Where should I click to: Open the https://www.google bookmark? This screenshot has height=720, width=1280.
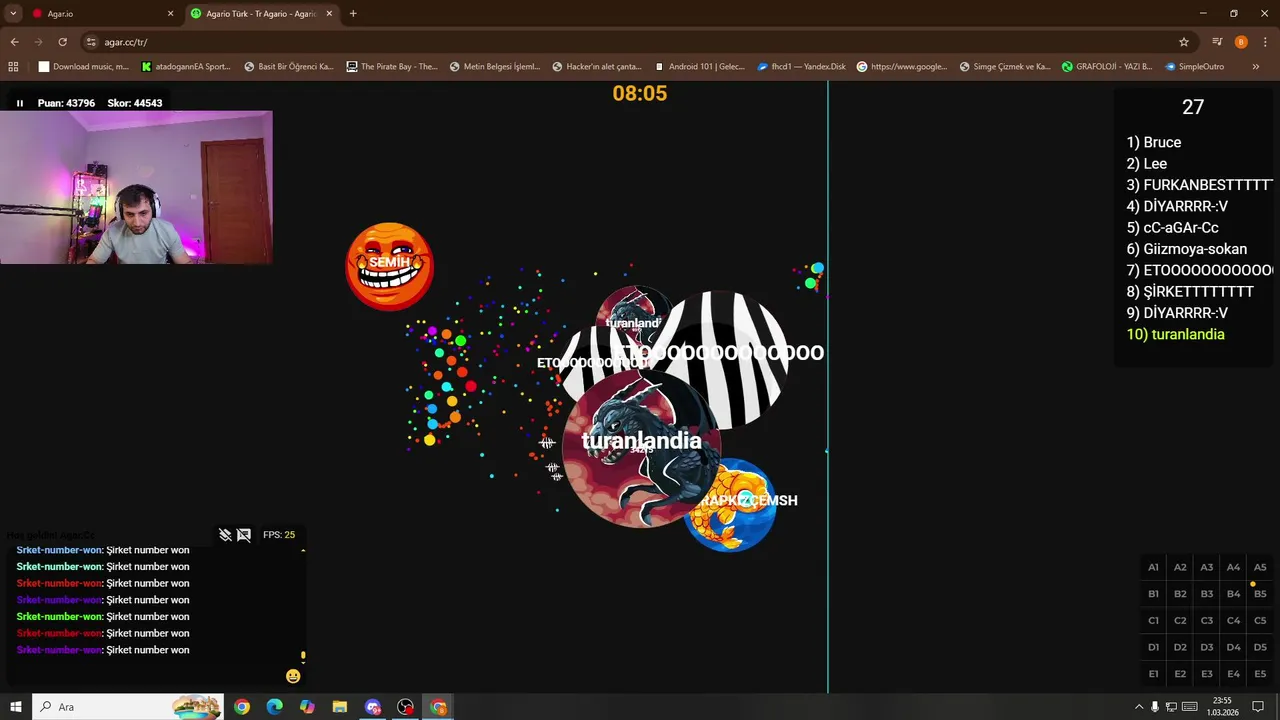coord(902,67)
